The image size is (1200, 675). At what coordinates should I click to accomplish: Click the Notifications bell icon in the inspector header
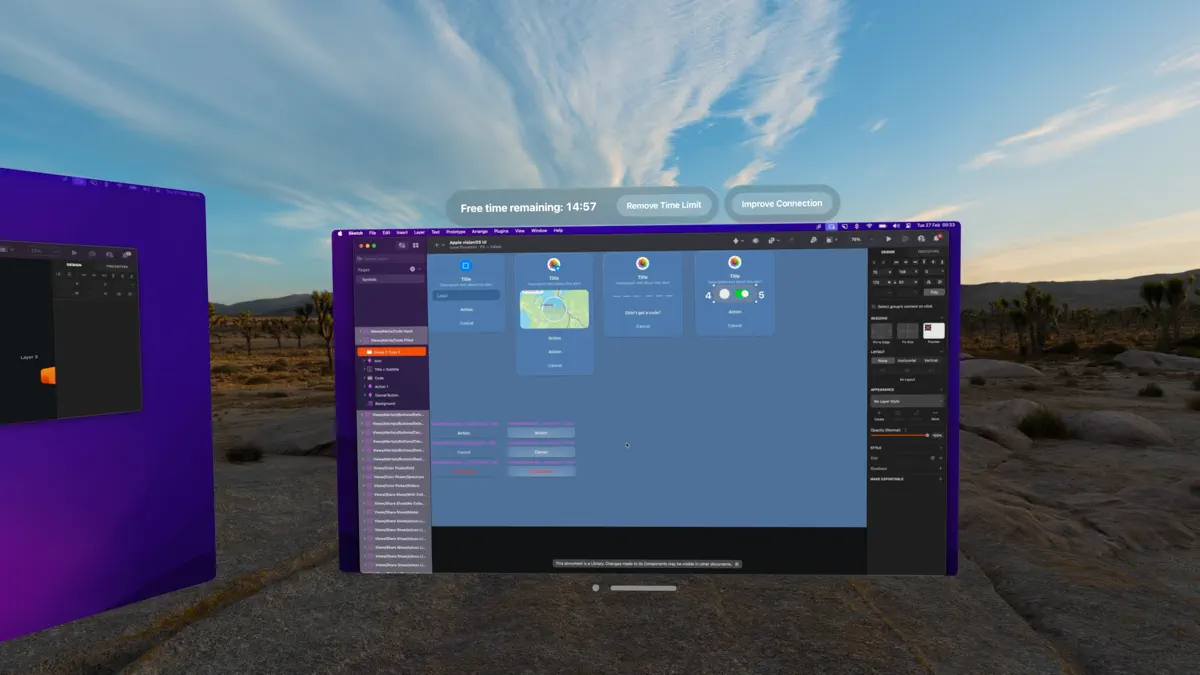point(936,239)
